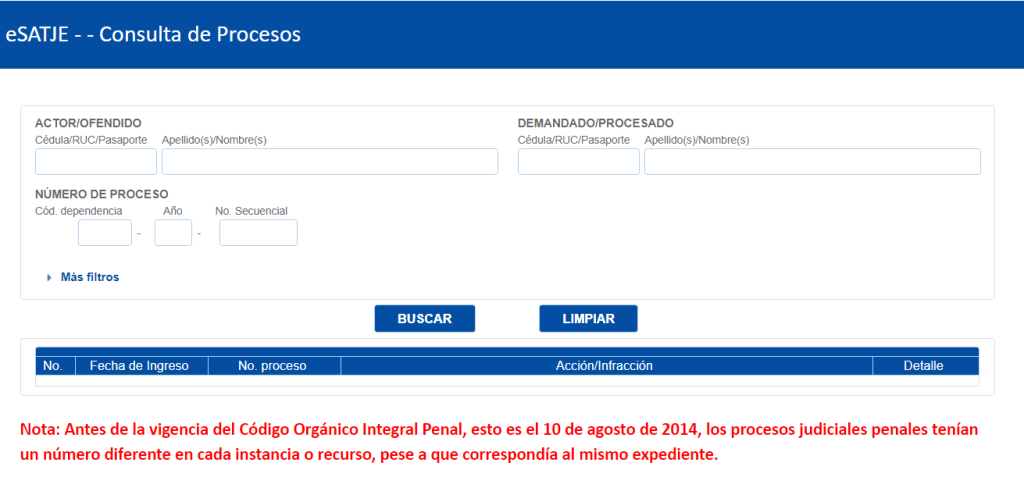The image size is (1024, 477).
Task: Click the BUSCAR button
Action: (424, 319)
